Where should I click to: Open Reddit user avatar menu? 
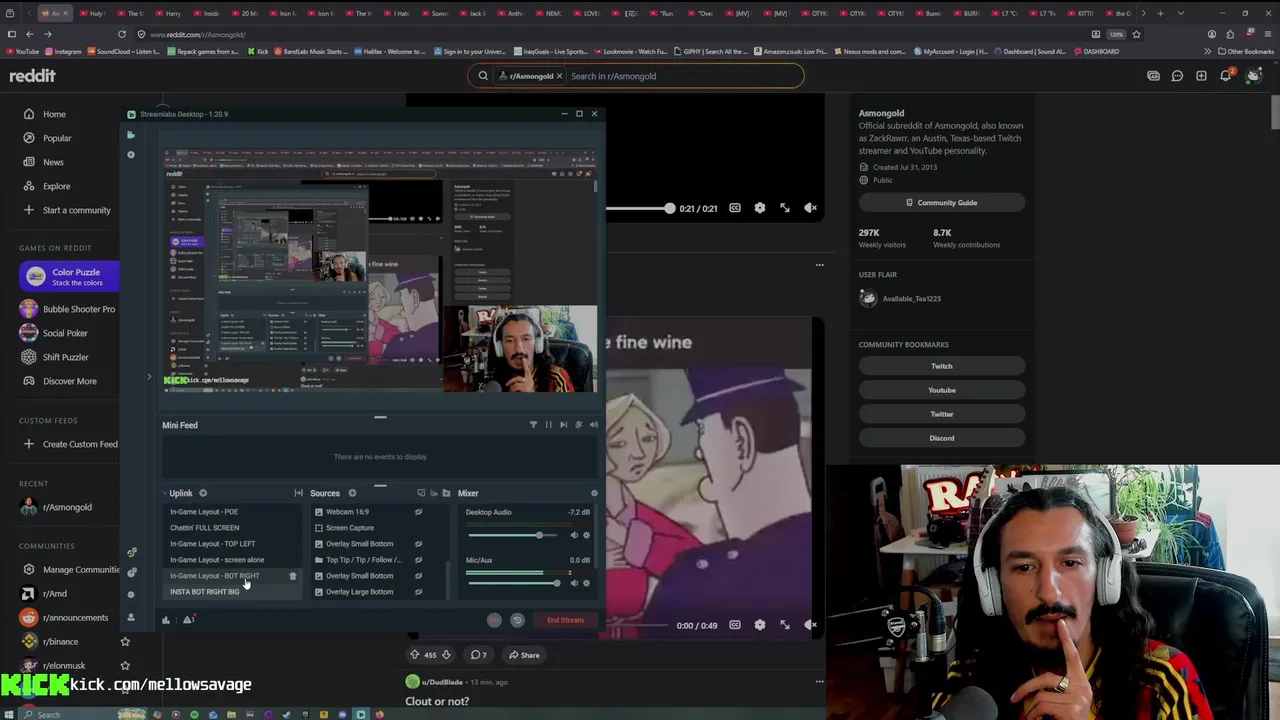[1253, 76]
